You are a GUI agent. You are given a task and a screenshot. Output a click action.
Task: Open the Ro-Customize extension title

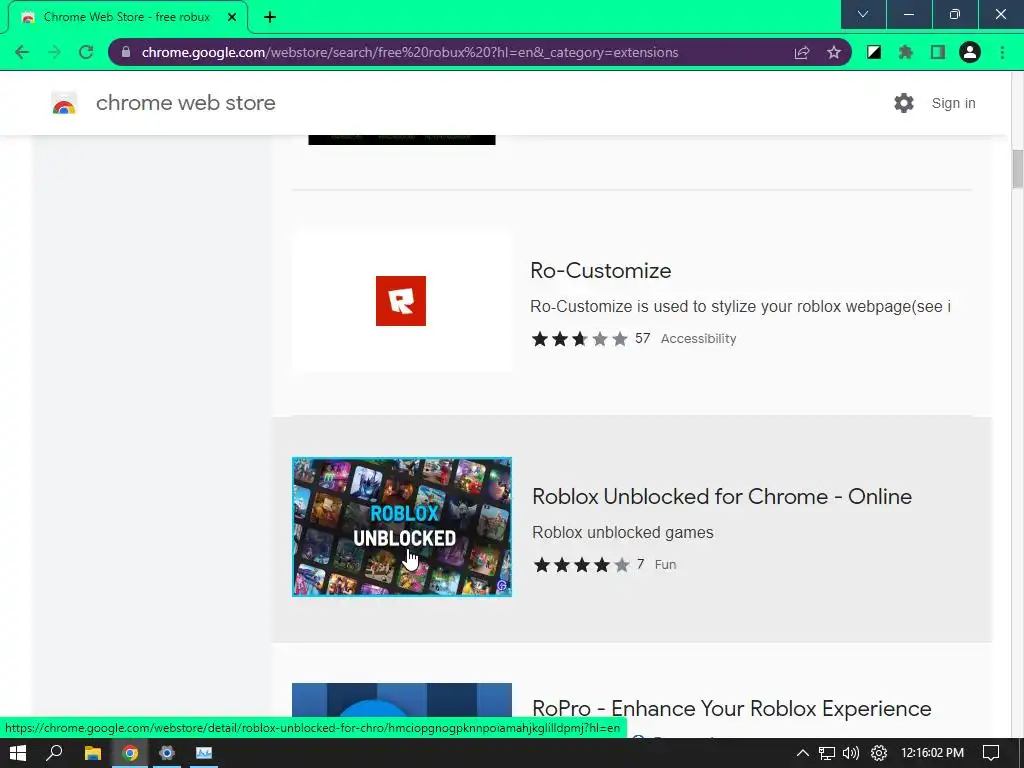coord(601,270)
